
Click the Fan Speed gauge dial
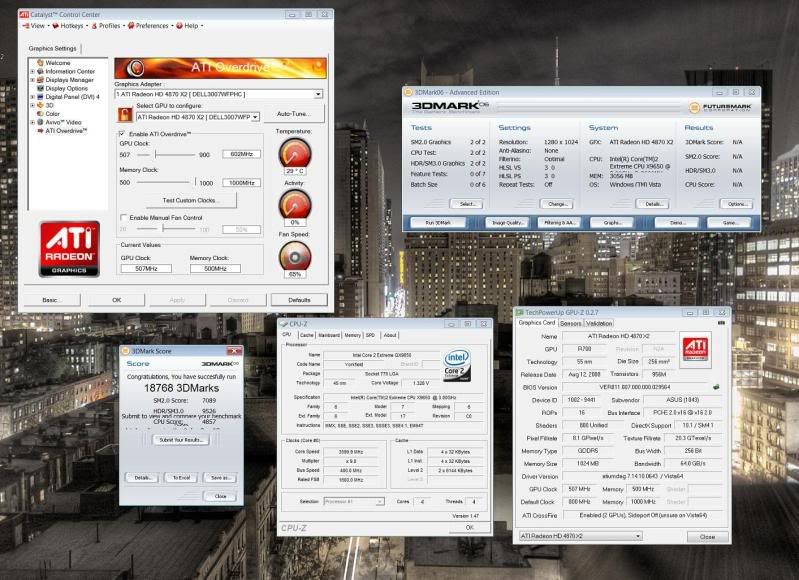(x=295, y=255)
